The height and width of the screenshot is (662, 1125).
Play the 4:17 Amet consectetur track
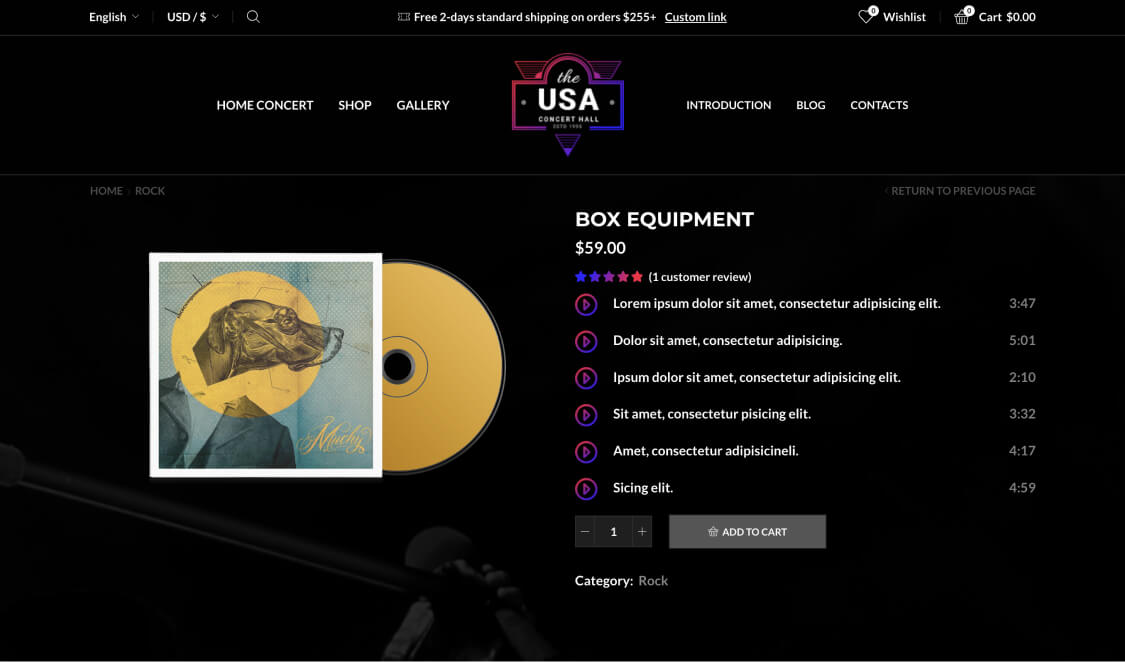[586, 452]
